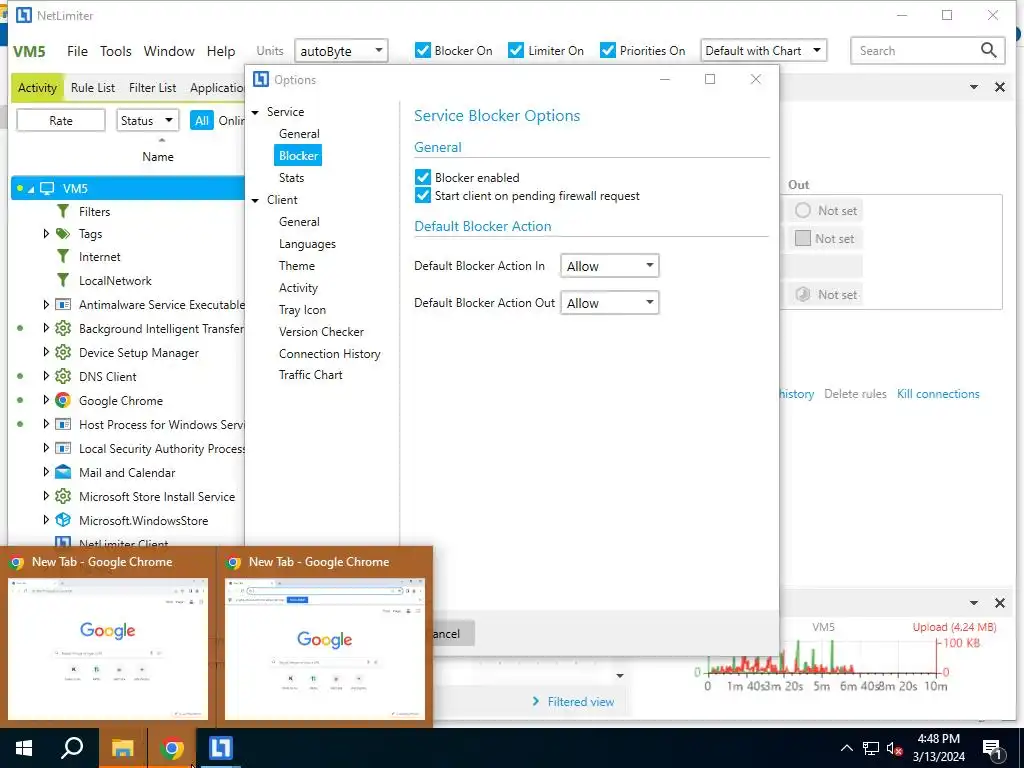The image size is (1024, 768).
Task: Open the Window menu
Action: (169, 51)
